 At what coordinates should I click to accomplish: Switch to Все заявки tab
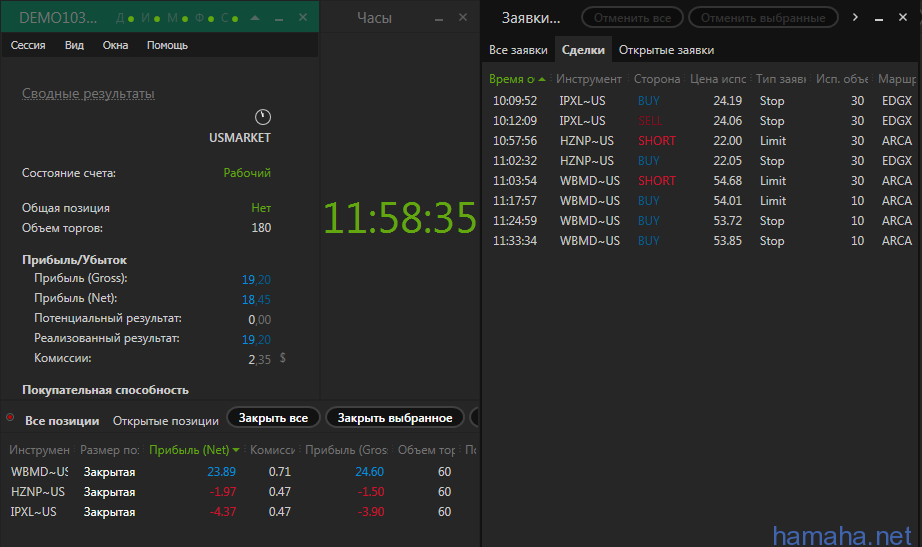tap(518, 50)
